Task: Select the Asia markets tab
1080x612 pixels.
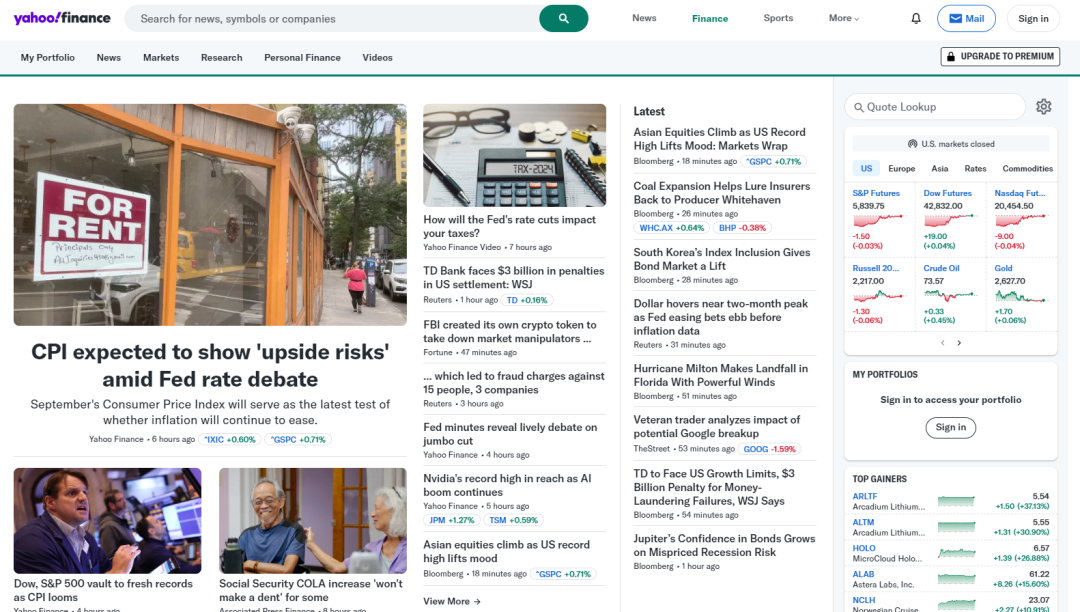Action: click(x=939, y=169)
